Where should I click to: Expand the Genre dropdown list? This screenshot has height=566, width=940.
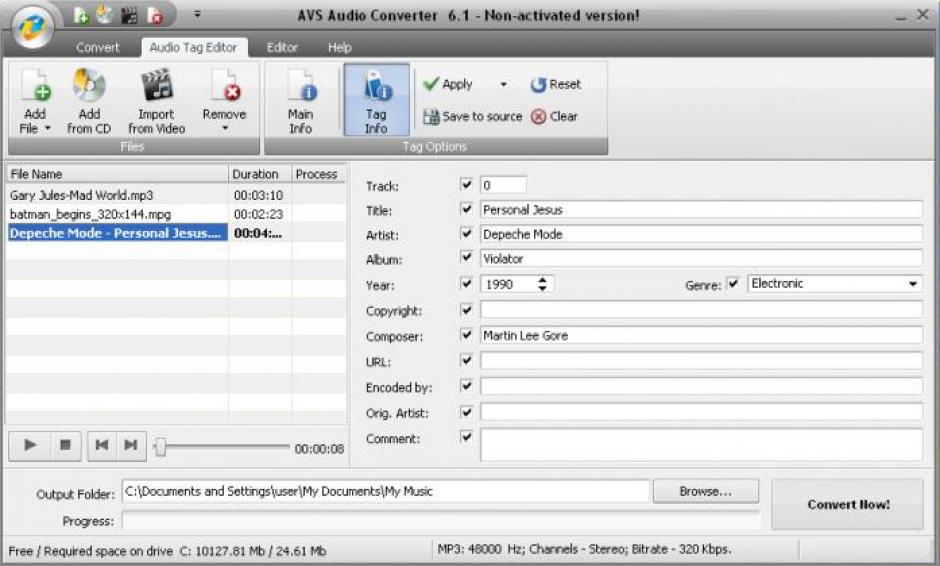coord(913,284)
